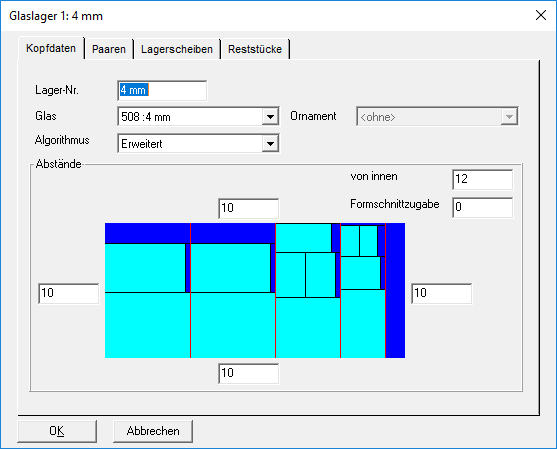The image size is (557, 449).
Task: Focus the von innen field
Action: (x=482, y=179)
